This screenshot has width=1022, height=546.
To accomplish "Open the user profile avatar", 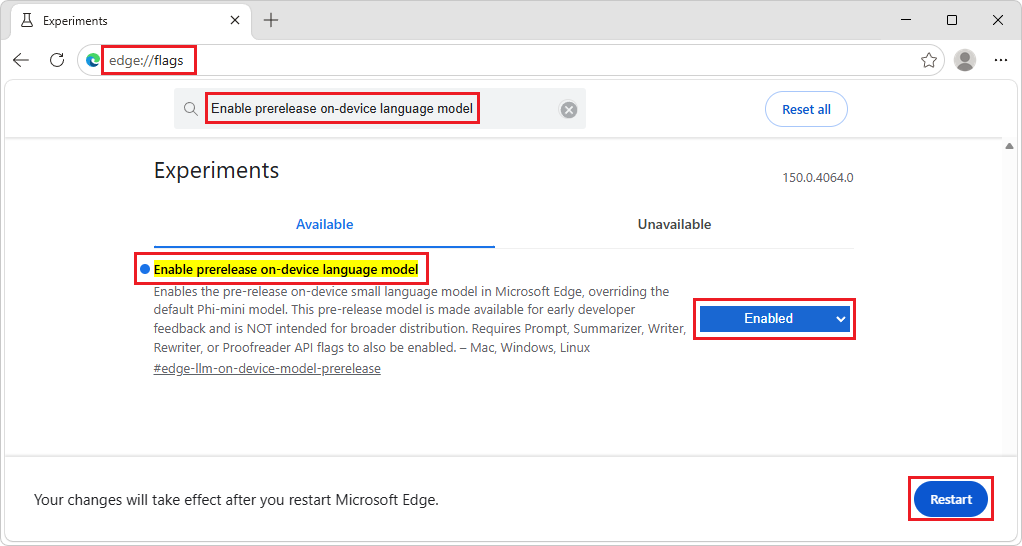I will click(x=965, y=60).
